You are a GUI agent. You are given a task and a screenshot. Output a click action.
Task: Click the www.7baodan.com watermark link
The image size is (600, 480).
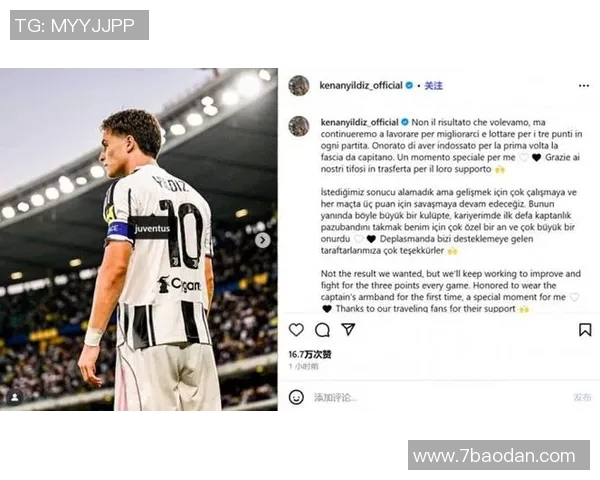(499, 456)
